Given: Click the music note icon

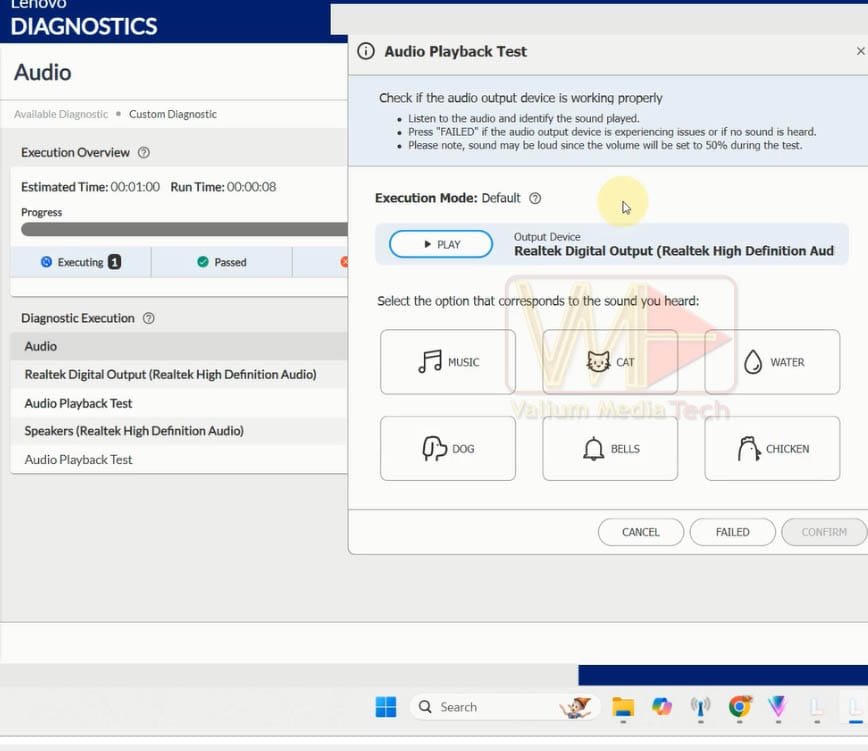Looking at the screenshot, I should pos(430,362).
